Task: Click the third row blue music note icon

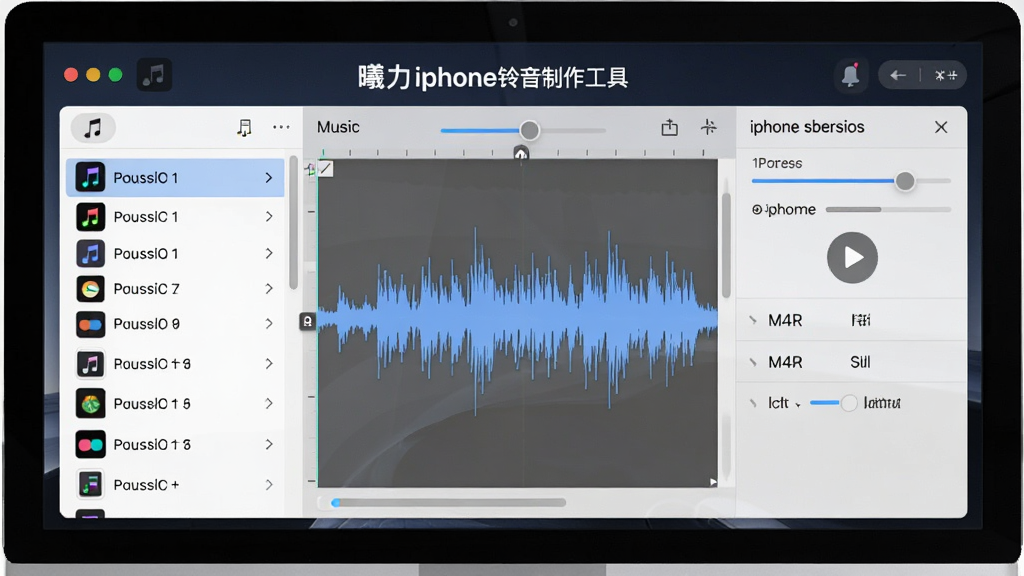Action: 90,253
